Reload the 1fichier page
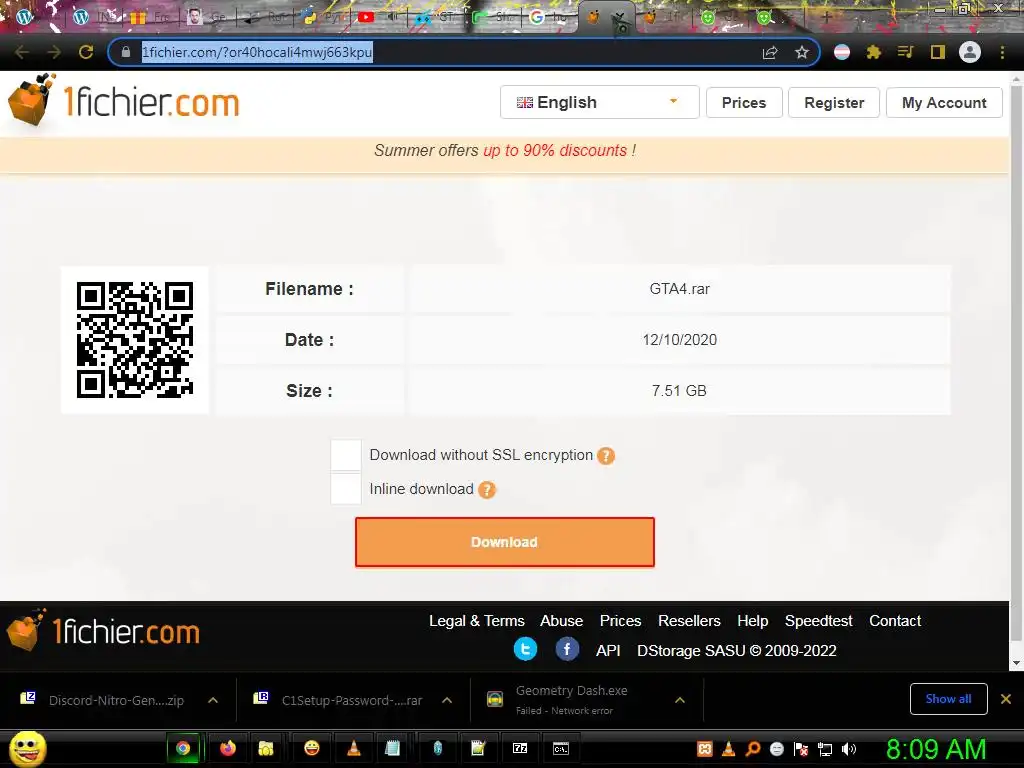This screenshot has height=768, width=1024. (x=86, y=52)
